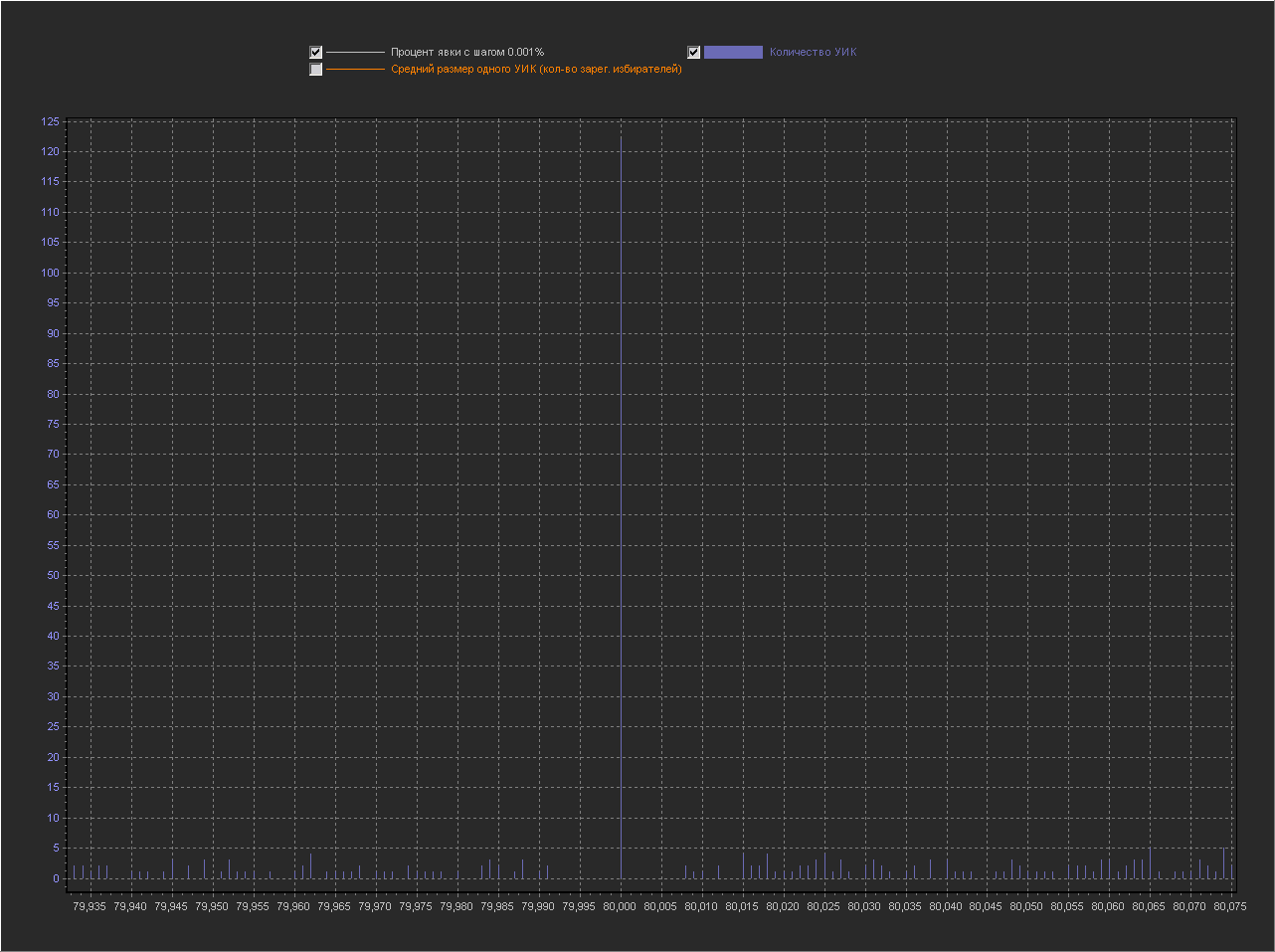The width and height of the screenshot is (1275, 952).
Task: Click the y-axis label 40
Action: (54, 636)
